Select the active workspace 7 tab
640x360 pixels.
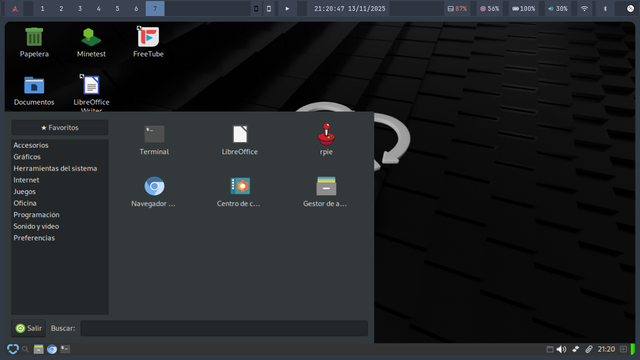click(x=155, y=9)
